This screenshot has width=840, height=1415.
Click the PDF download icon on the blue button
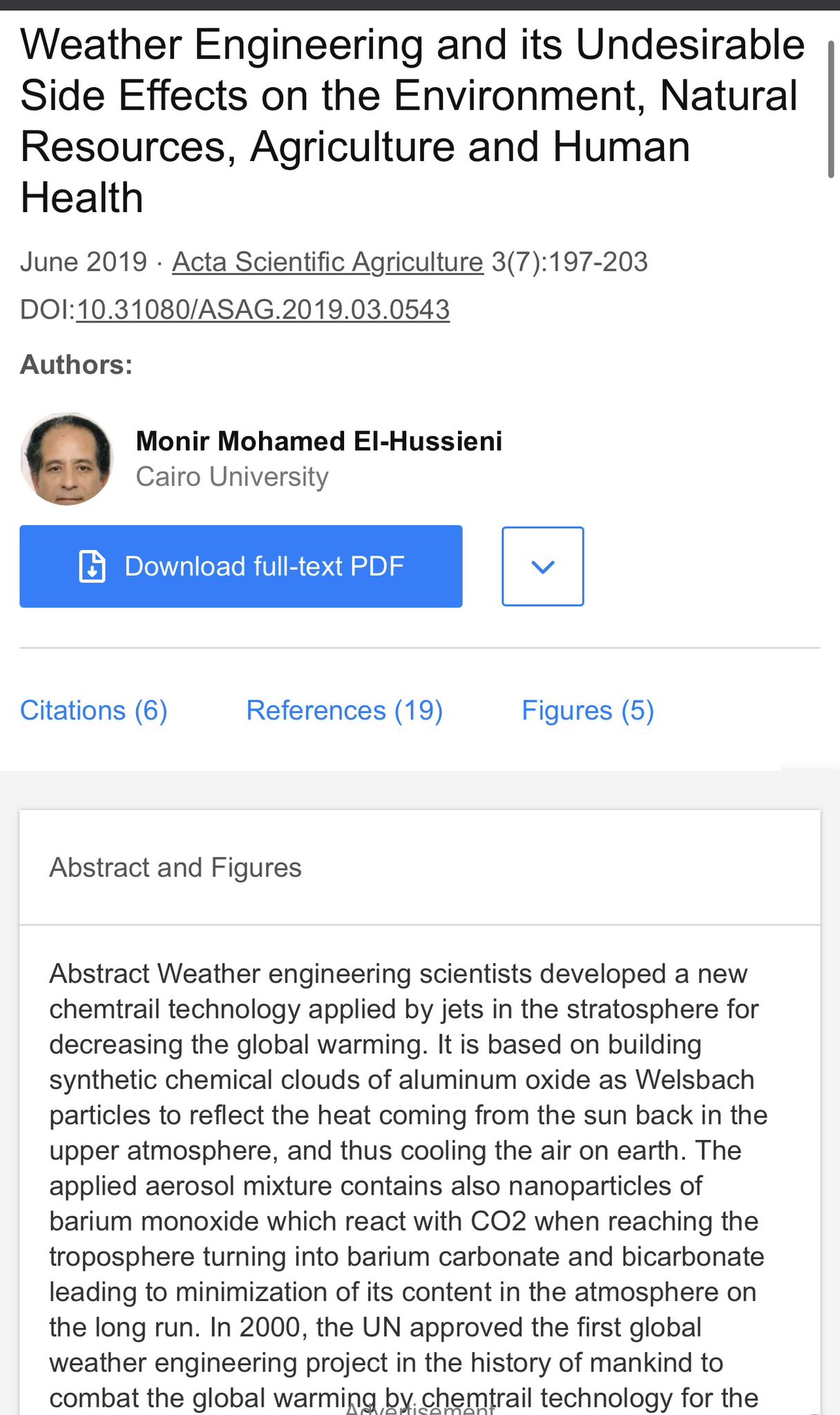(x=90, y=565)
